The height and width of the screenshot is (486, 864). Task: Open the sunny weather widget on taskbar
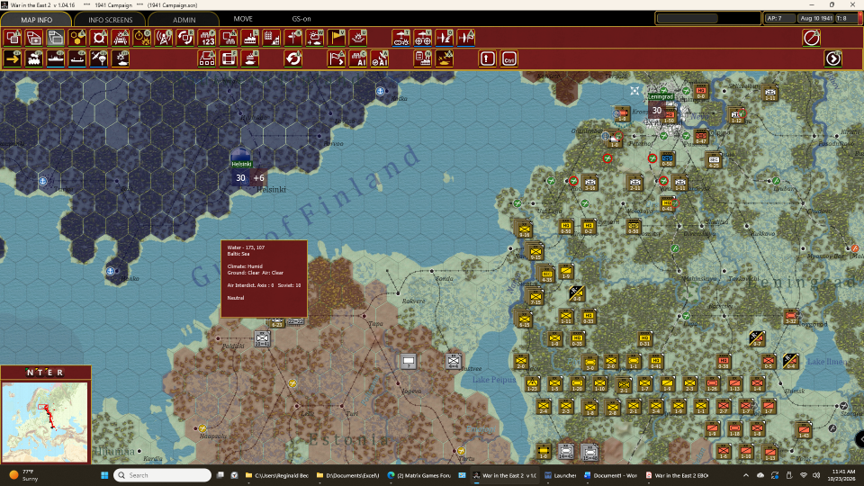(23, 475)
